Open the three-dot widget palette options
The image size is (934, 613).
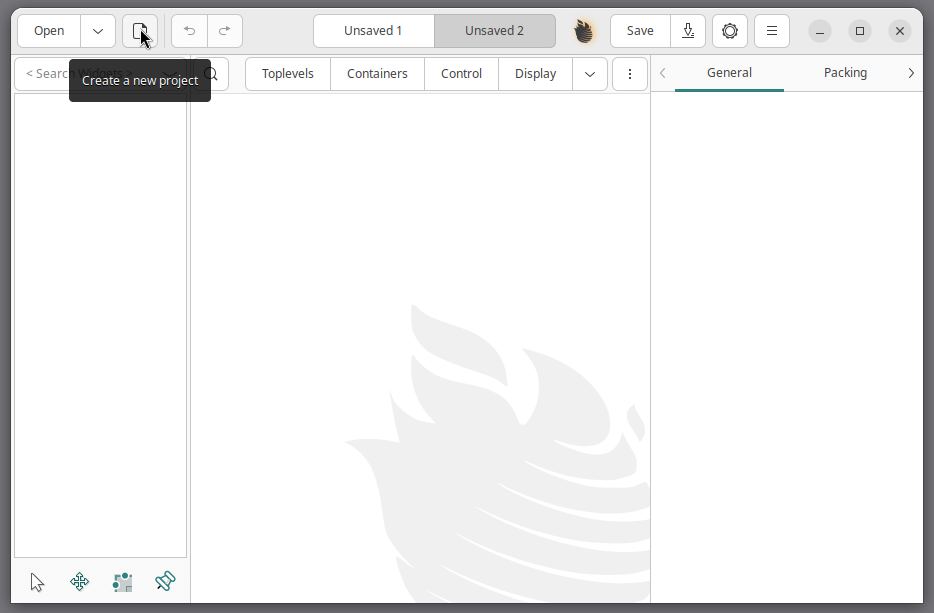pos(630,74)
